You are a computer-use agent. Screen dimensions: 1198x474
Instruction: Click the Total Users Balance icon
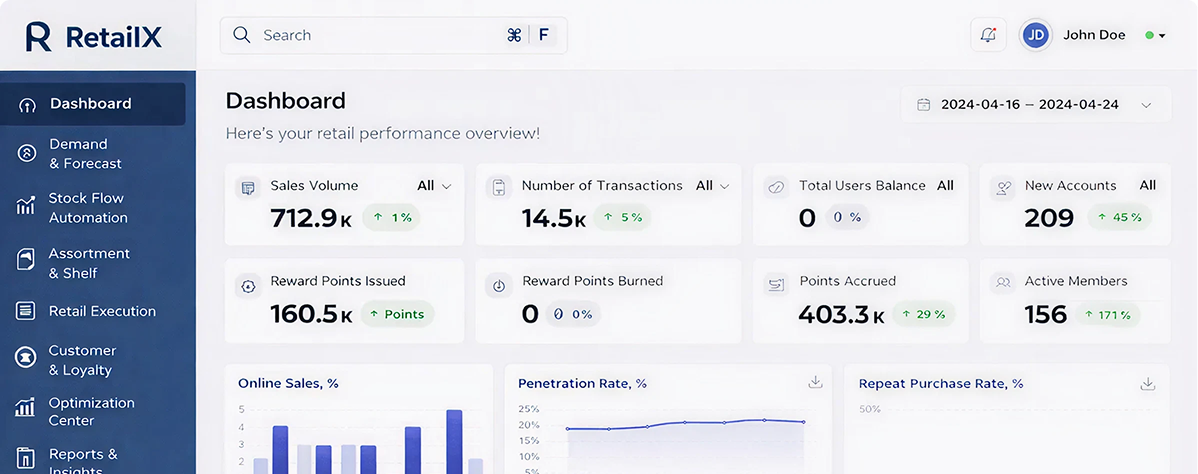click(777, 187)
